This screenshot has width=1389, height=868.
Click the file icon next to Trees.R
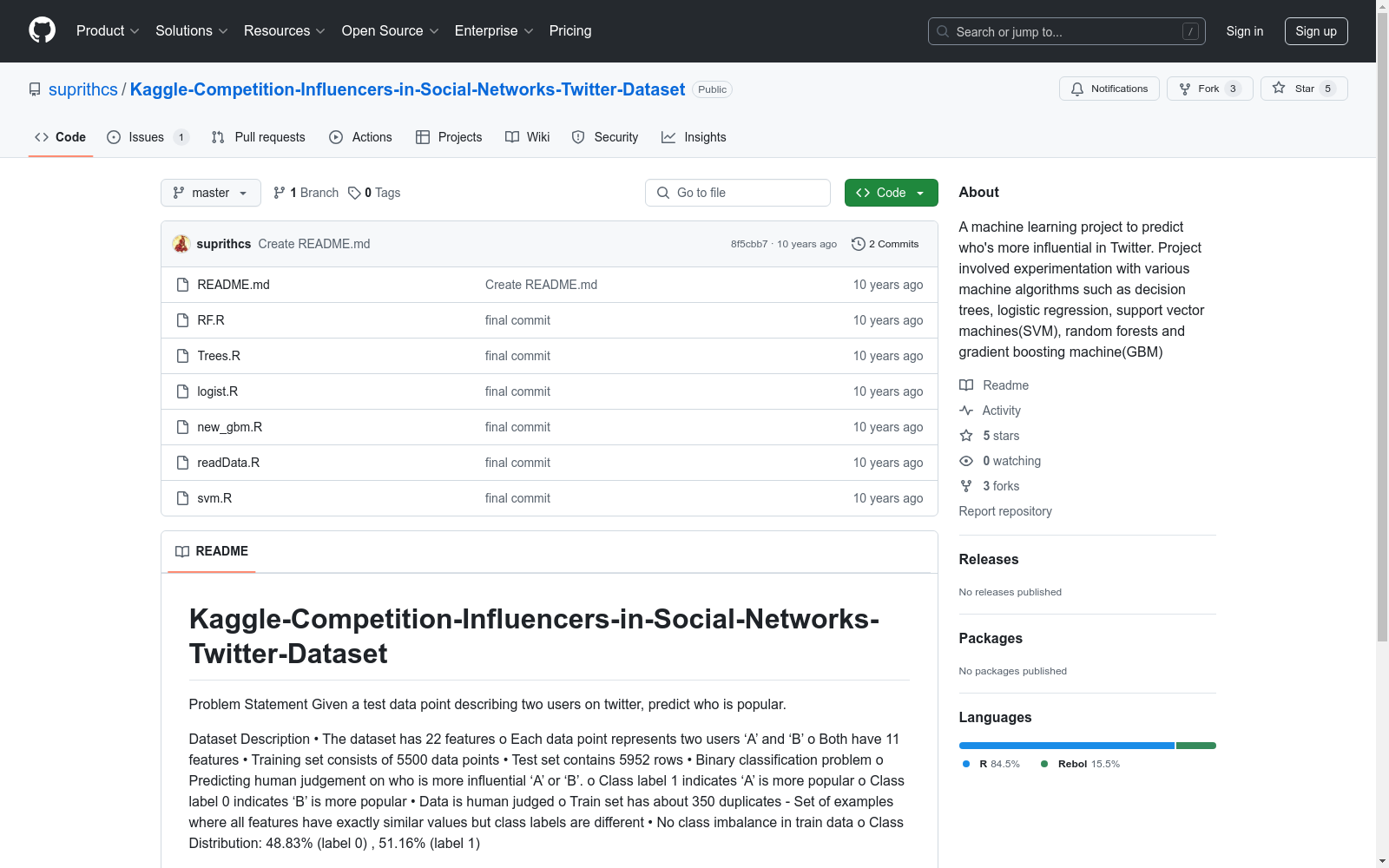(182, 356)
